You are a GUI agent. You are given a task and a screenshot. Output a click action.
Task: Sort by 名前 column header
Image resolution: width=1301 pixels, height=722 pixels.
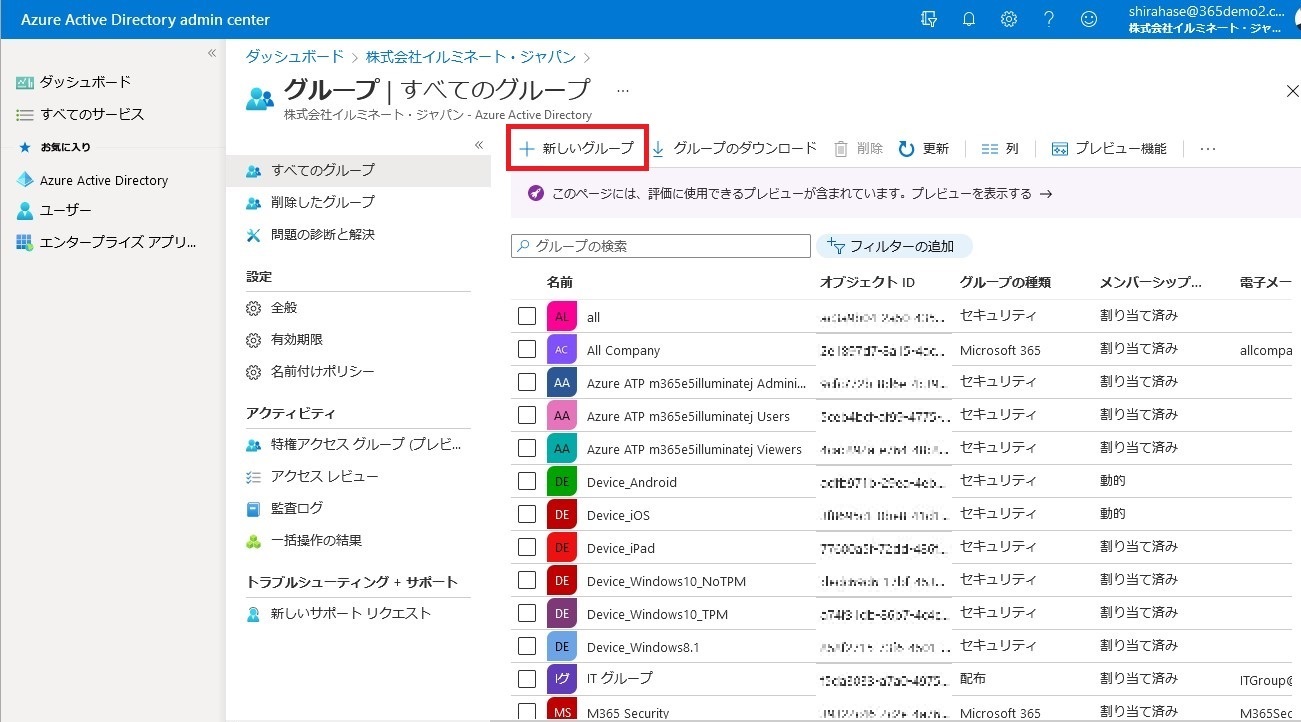pos(560,282)
